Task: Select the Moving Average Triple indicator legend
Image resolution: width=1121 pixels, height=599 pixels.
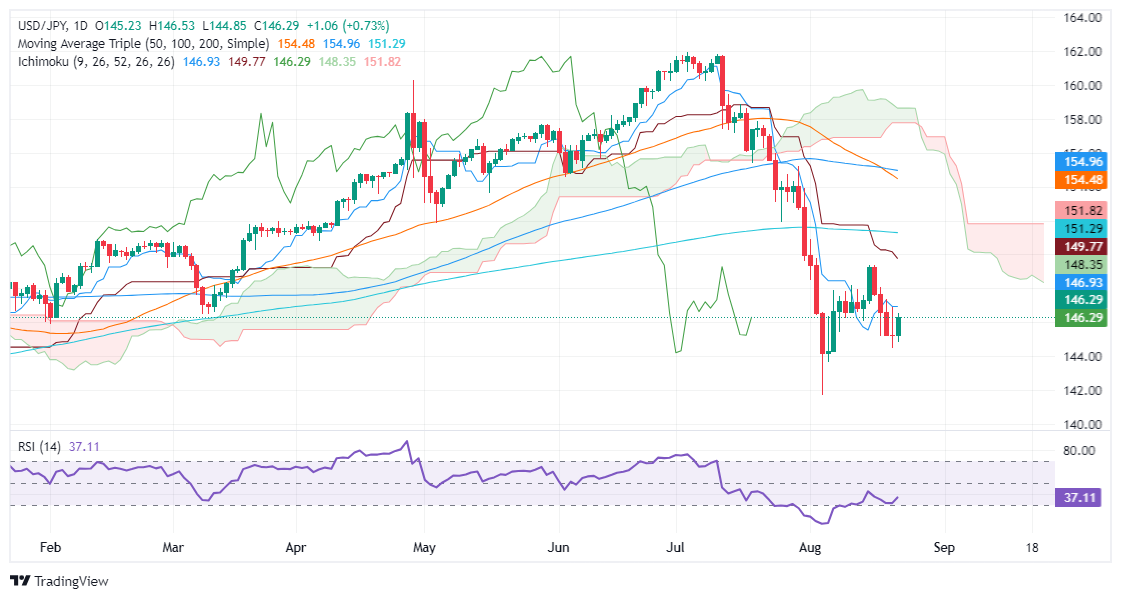Action: point(143,44)
